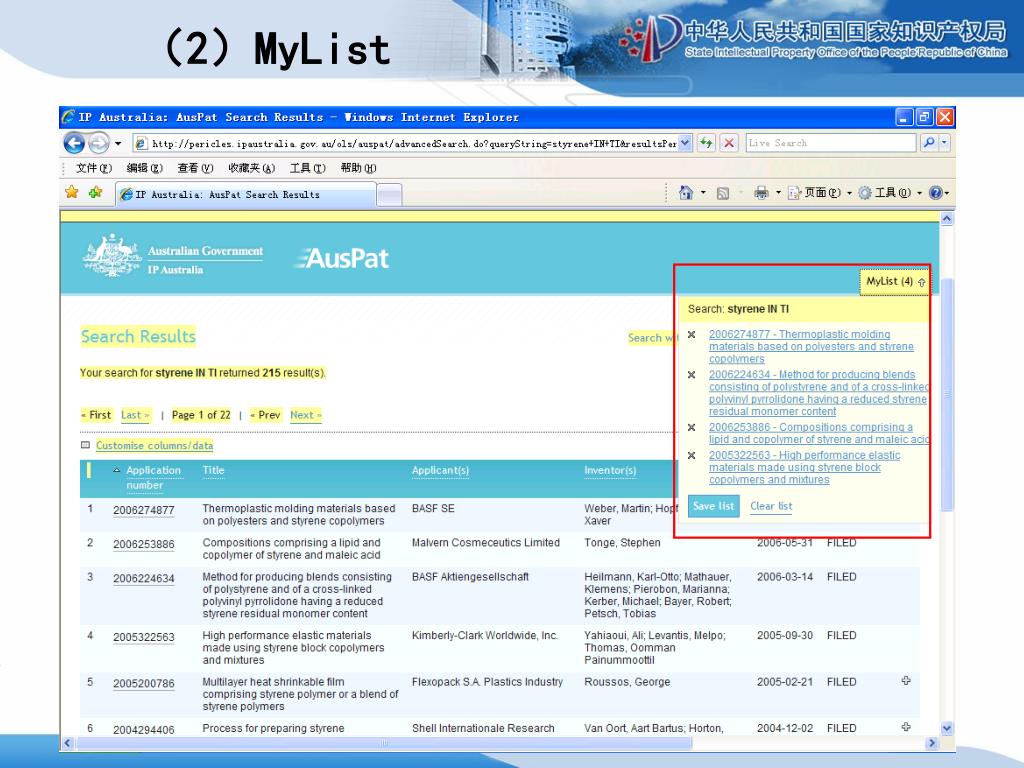Sort results by Title column header
Viewport: 1024px width, 768px height.
pyautogui.click(x=213, y=470)
